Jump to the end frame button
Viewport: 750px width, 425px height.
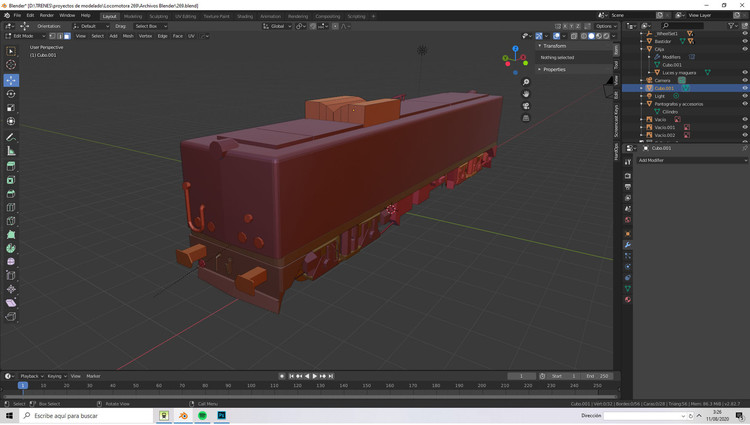click(331, 376)
